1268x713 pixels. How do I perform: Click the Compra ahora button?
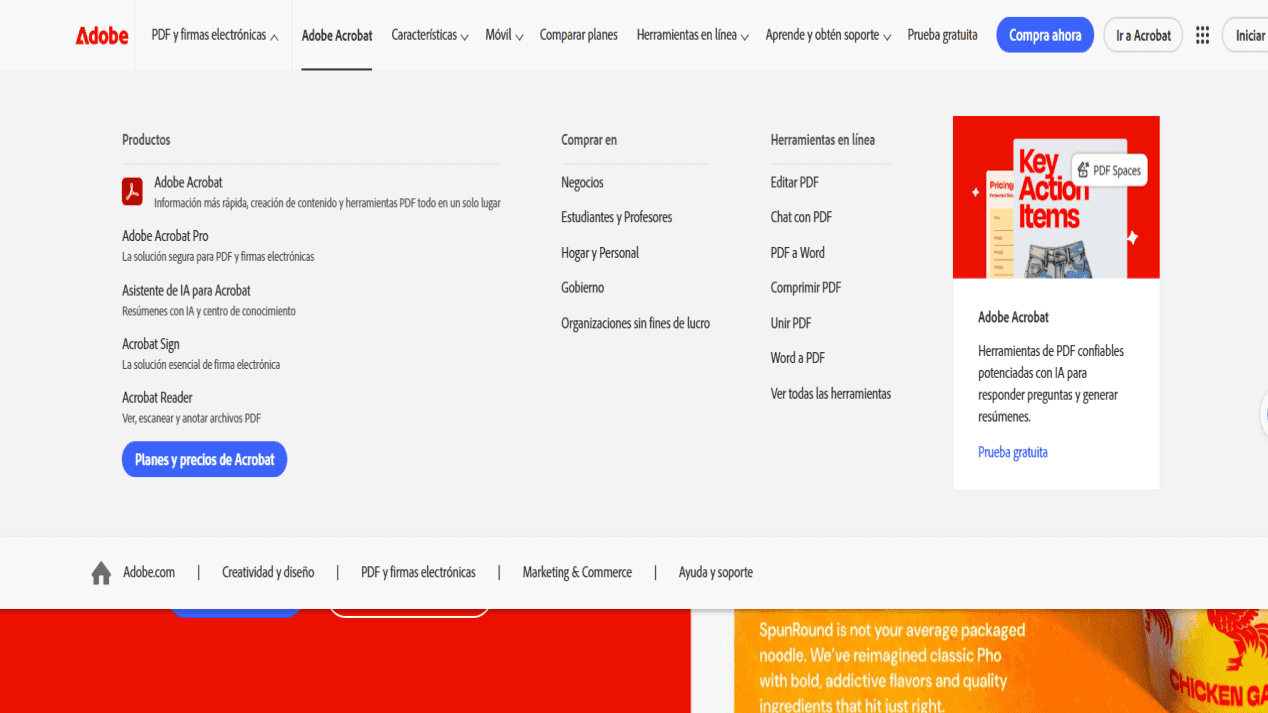coord(1045,35)
